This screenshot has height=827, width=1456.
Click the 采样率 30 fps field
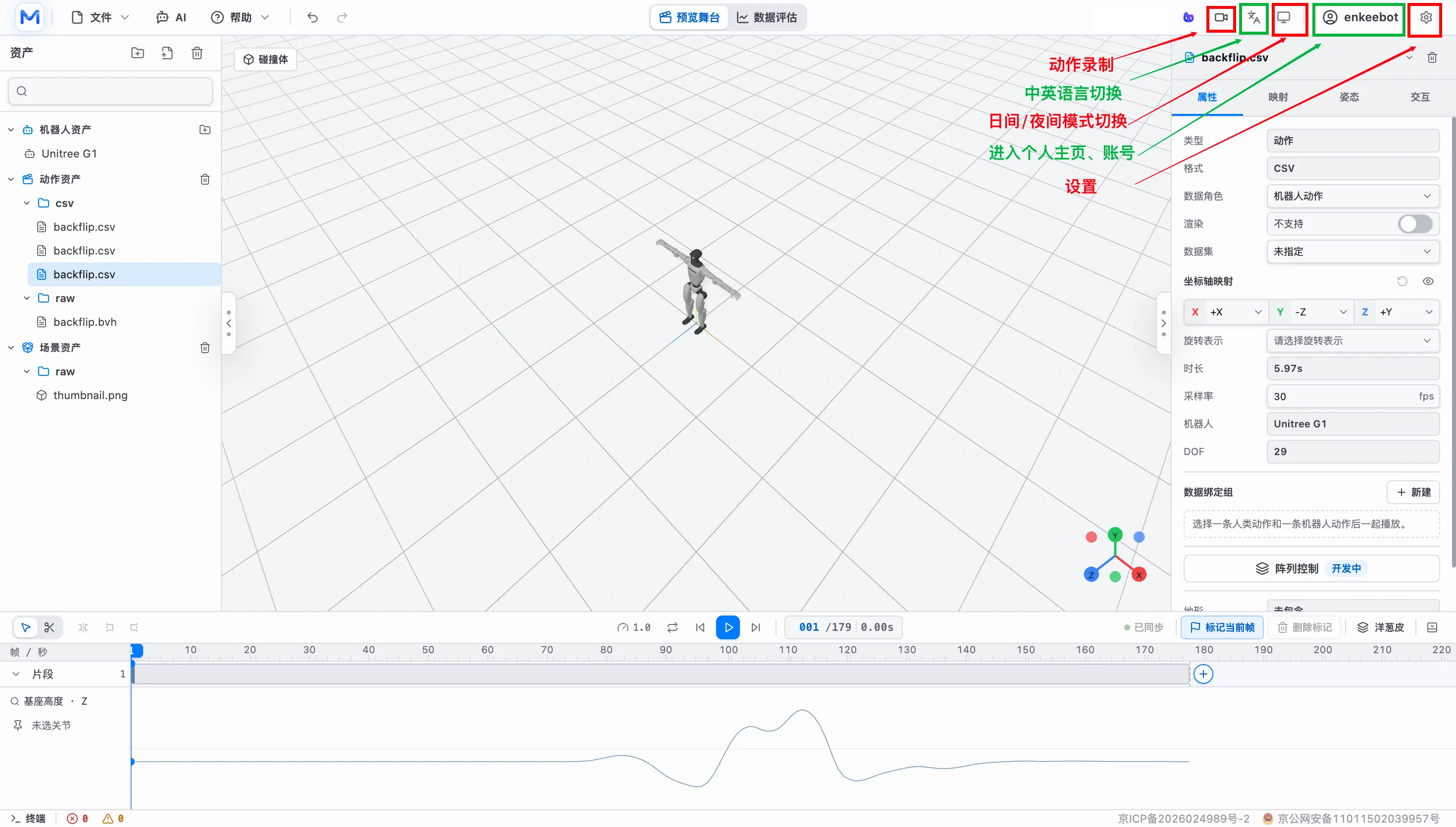tap(1352, 397)
